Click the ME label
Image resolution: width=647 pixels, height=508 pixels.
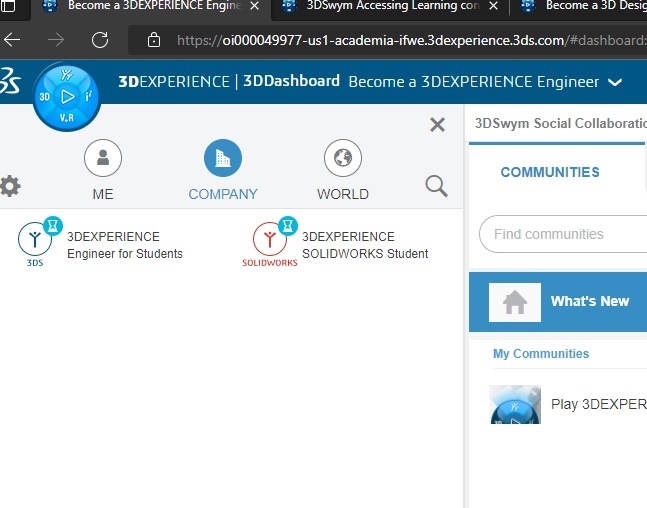pyautogui.click(x=103, y=194)
